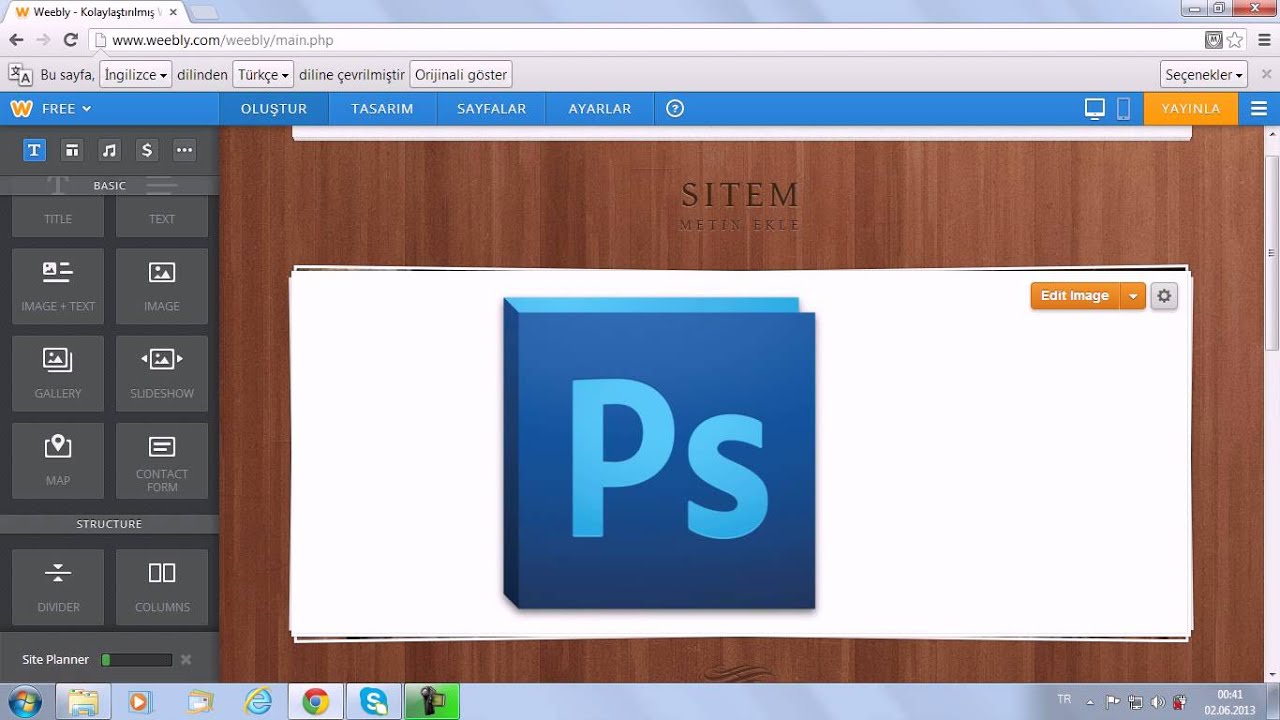The height and width of the screenshot is (720, 1280).
Task: Click the address bar URL field
Action: coord(650,40)
